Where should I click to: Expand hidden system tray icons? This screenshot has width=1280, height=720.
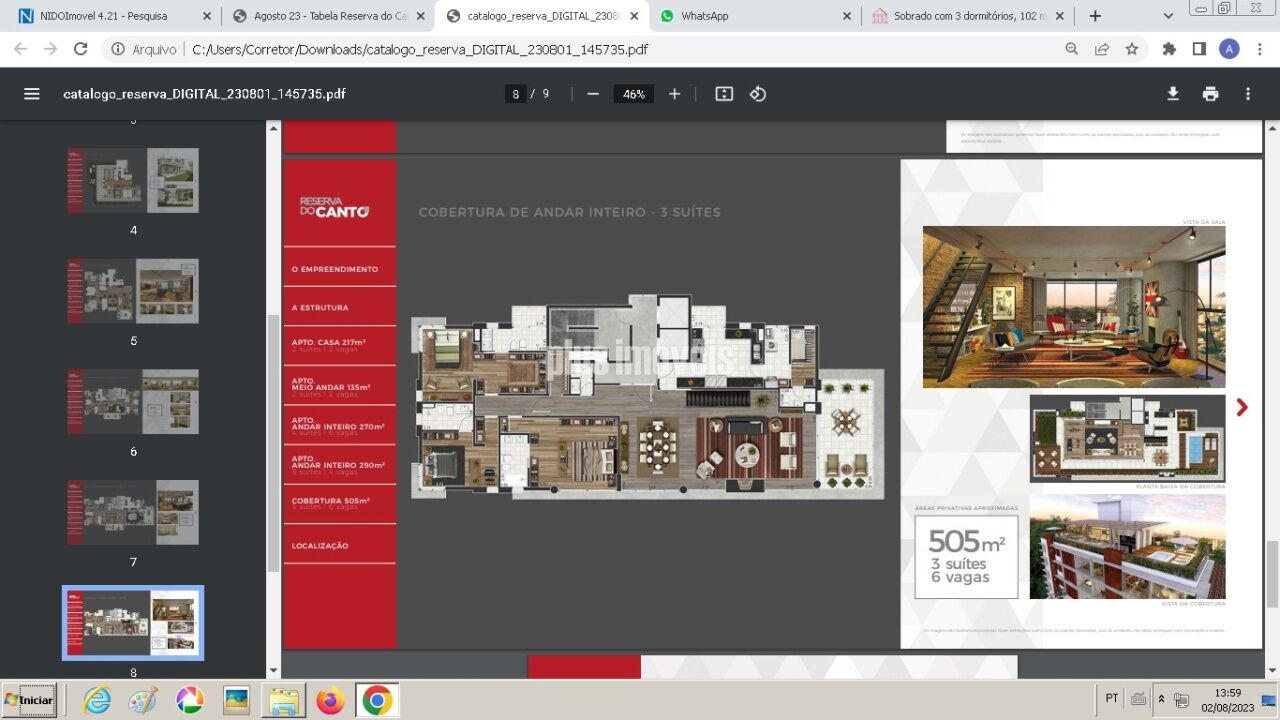(x=1161, y=699)
